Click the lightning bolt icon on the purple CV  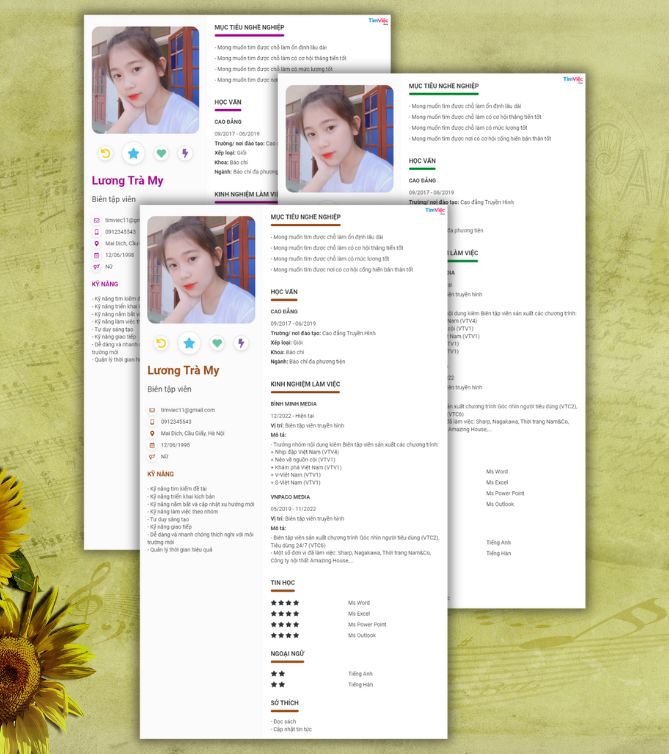[x=185, y=153]
